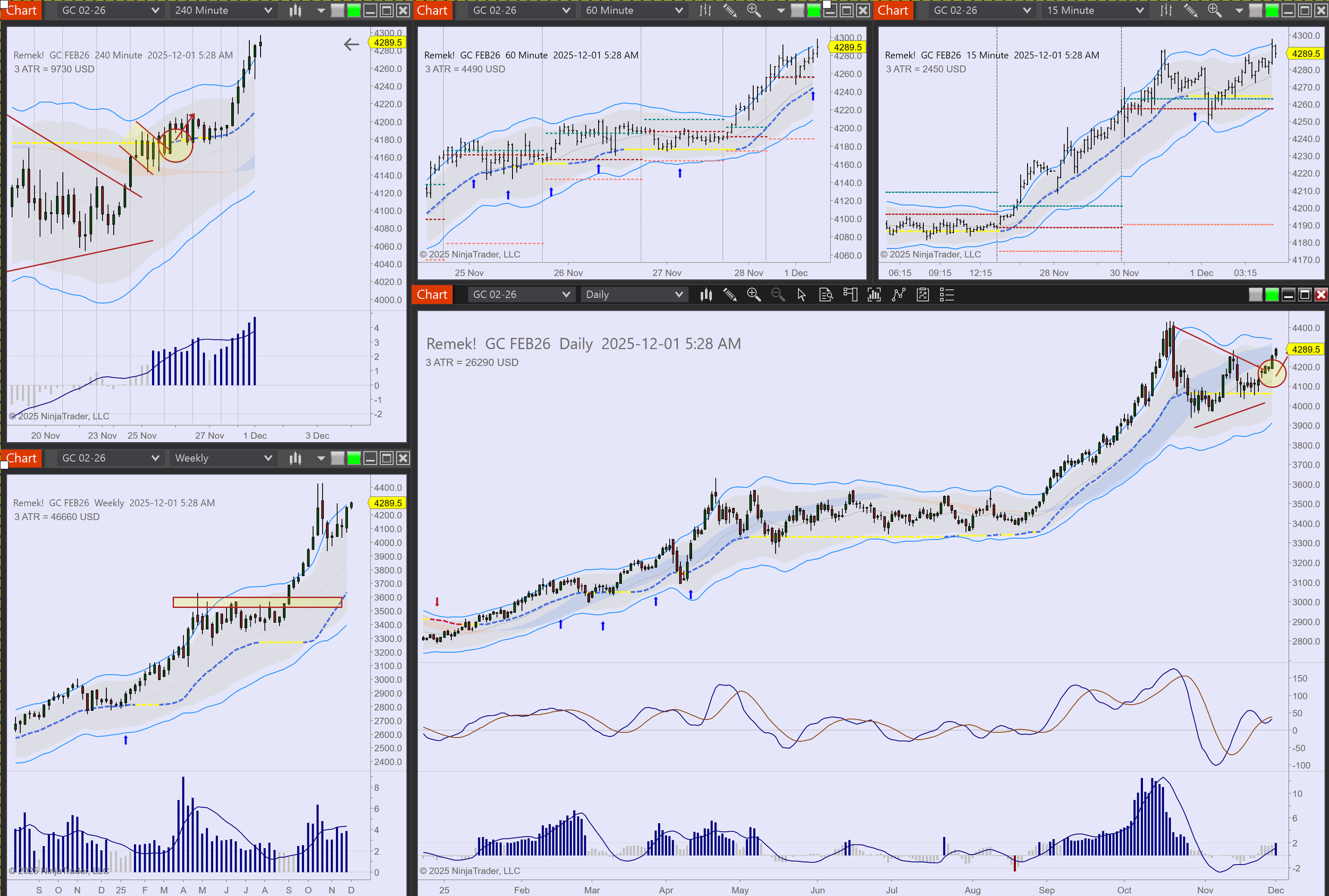Screen dimensions: 1329x896
Task: Click zoom in icon on 60 Minute chart
Action: pos(753,10)
